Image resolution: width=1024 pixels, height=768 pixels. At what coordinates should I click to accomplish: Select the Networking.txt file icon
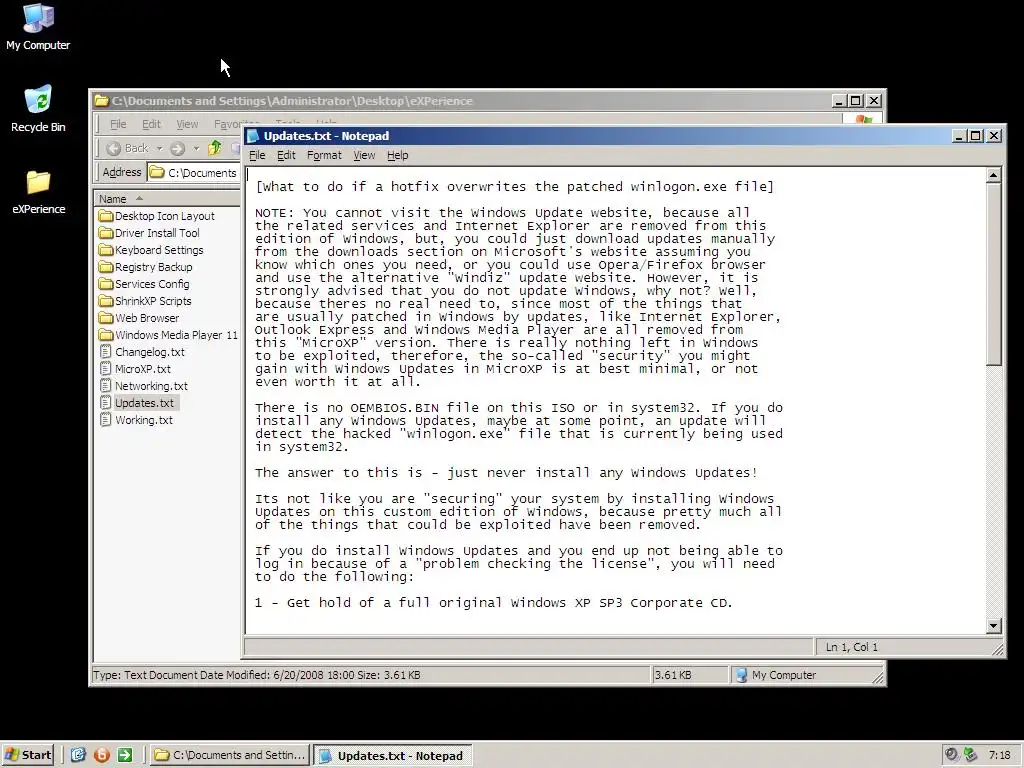106,385
